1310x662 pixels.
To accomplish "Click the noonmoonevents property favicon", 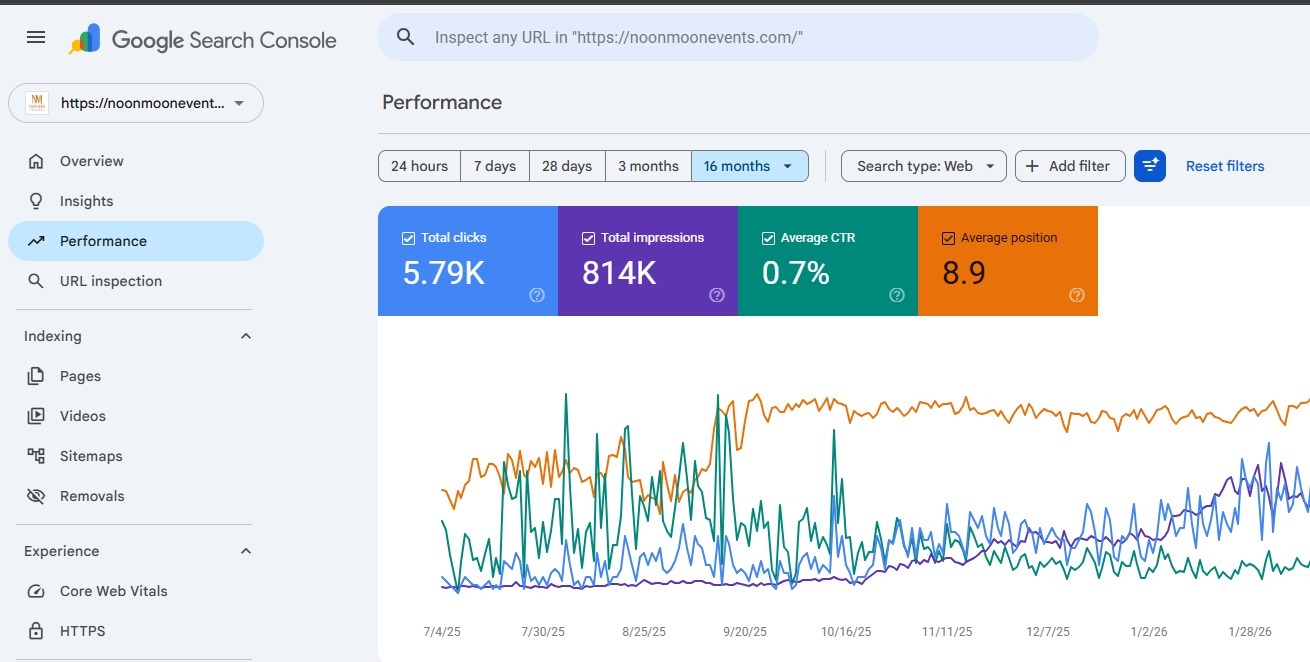I will pyautogui.click(x=37, y=102).
